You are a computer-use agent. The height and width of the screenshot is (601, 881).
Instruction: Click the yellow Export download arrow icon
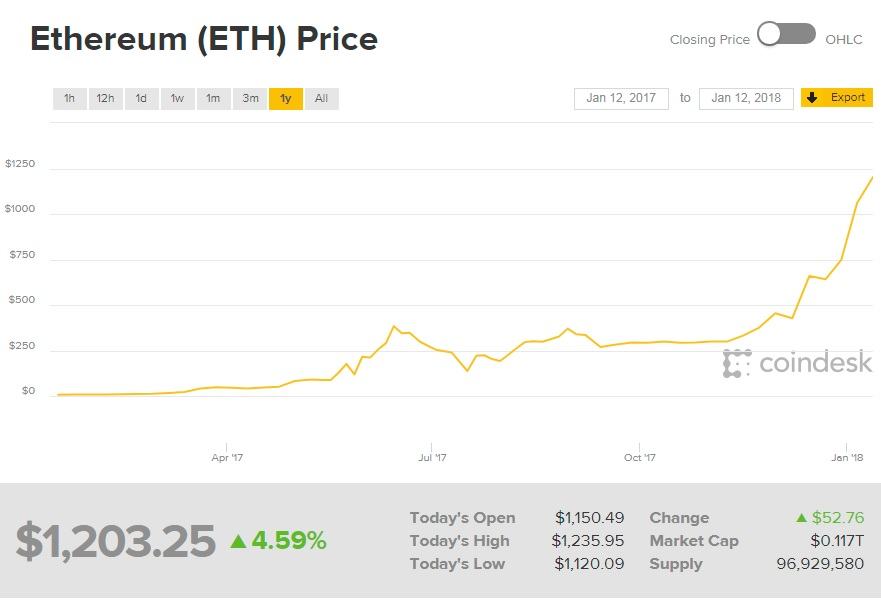point(811,97)
